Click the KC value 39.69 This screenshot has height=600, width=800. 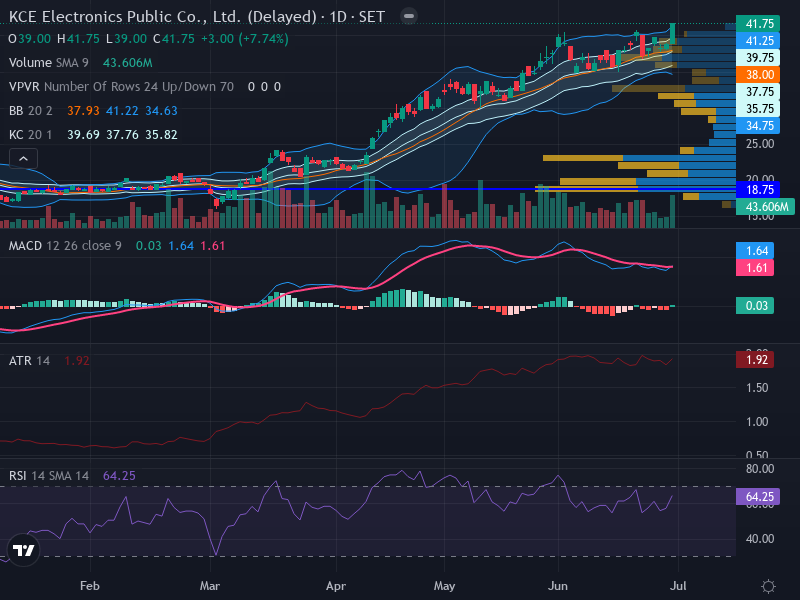(83, 135)
